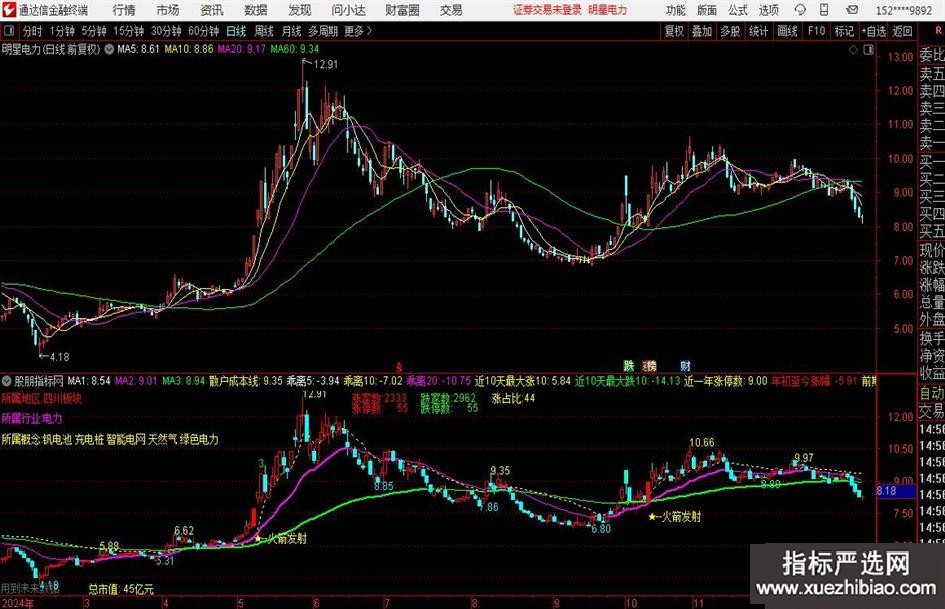Switch to 15分钟 chart period
Screen dimensions: 945x609
click(x=128, y=31)
